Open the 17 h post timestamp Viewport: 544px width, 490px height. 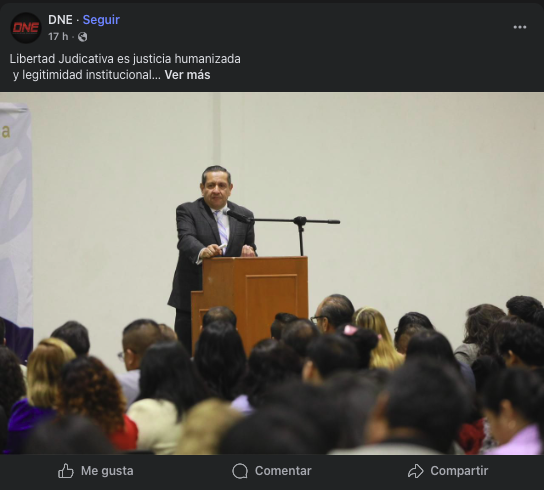(x=58, y=36)
